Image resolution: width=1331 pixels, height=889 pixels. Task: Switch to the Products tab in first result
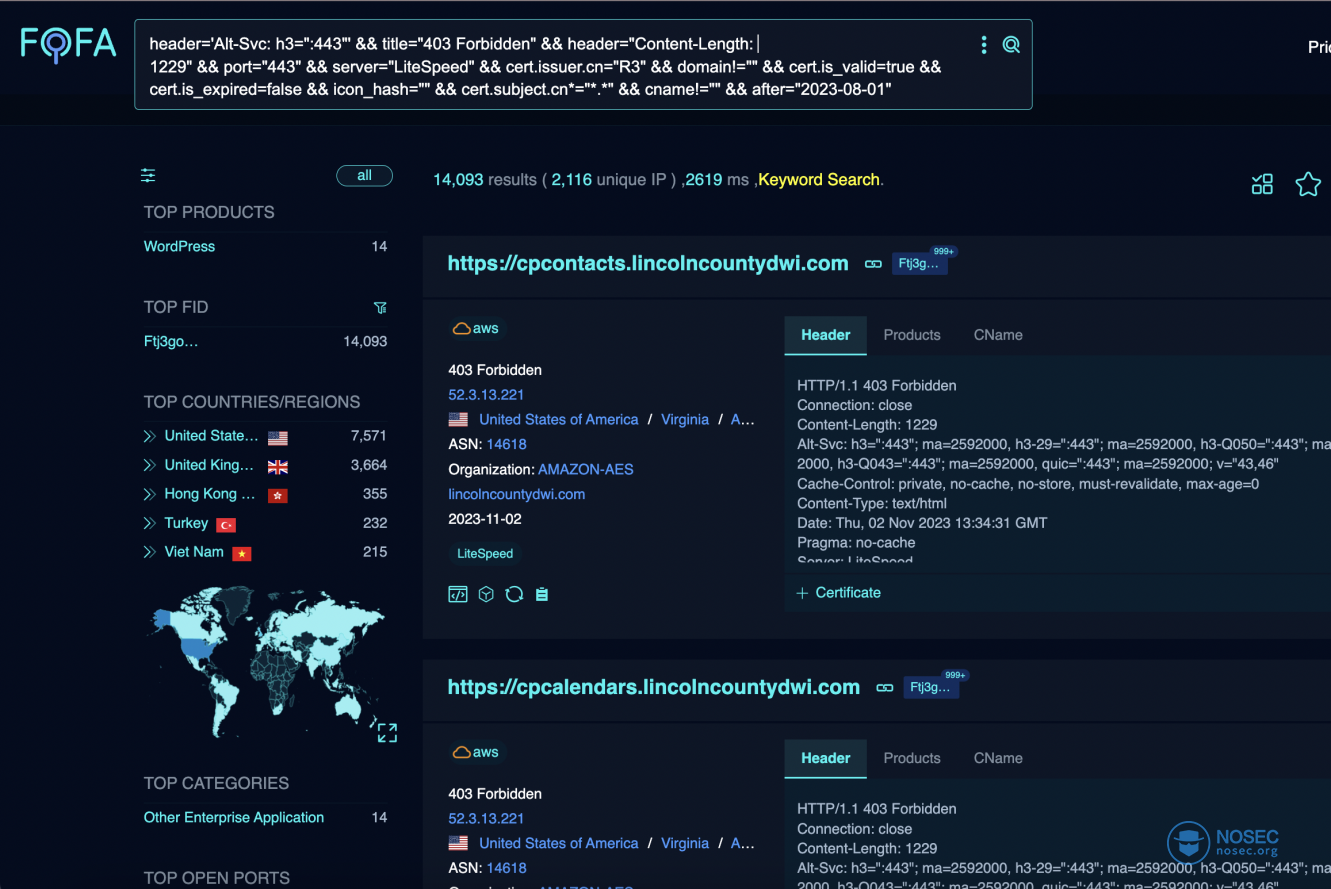pyautogui.click(x=912, y=335)
